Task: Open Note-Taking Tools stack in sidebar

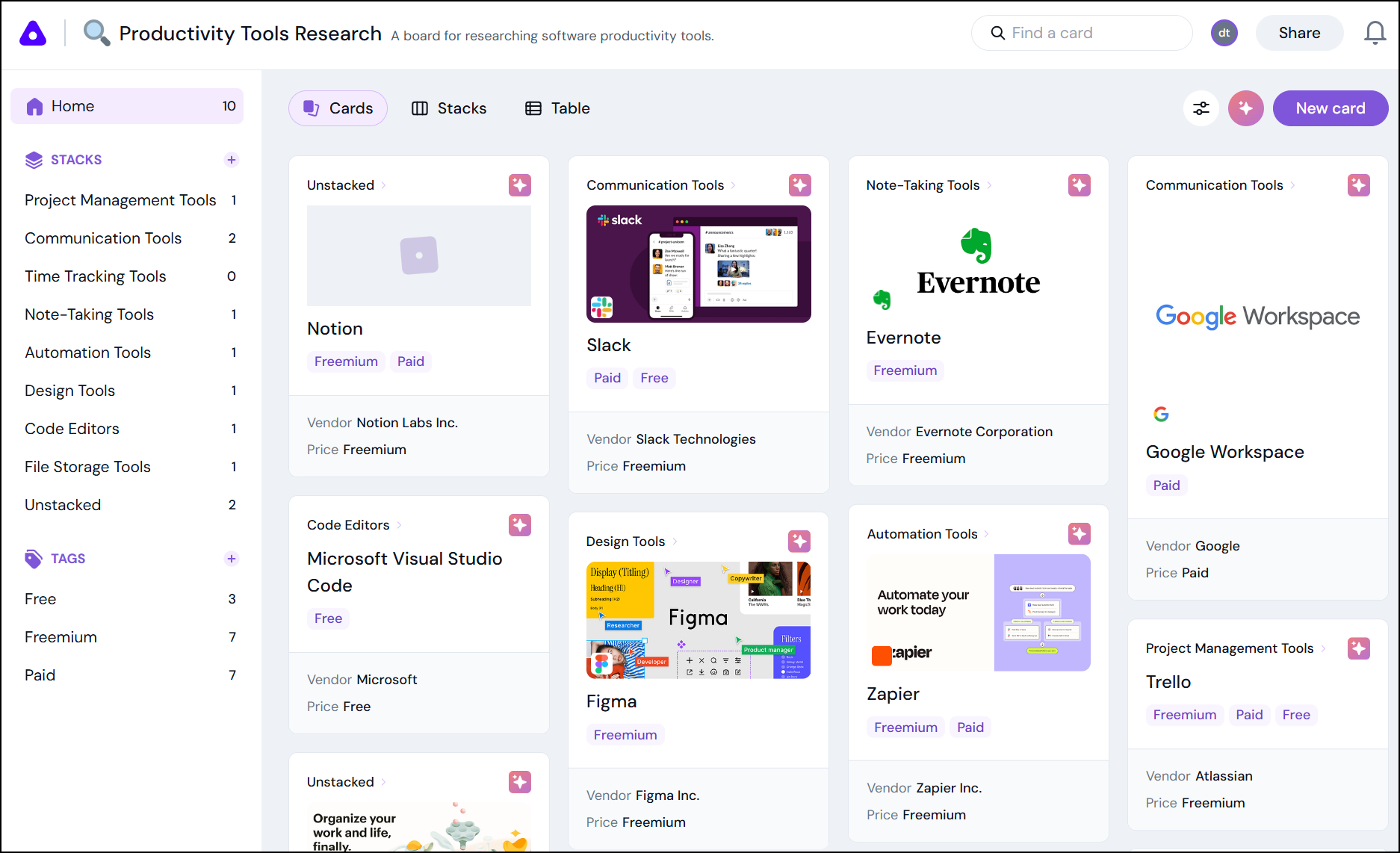Action: point(130,314)
